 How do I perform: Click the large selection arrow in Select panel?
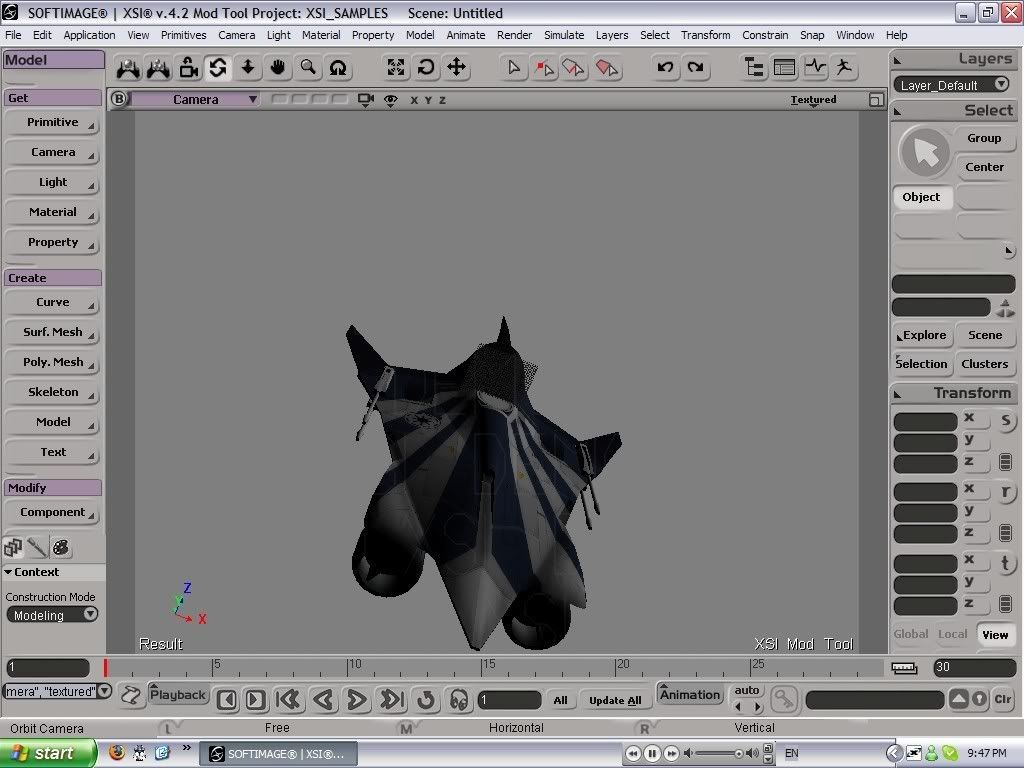925,152
